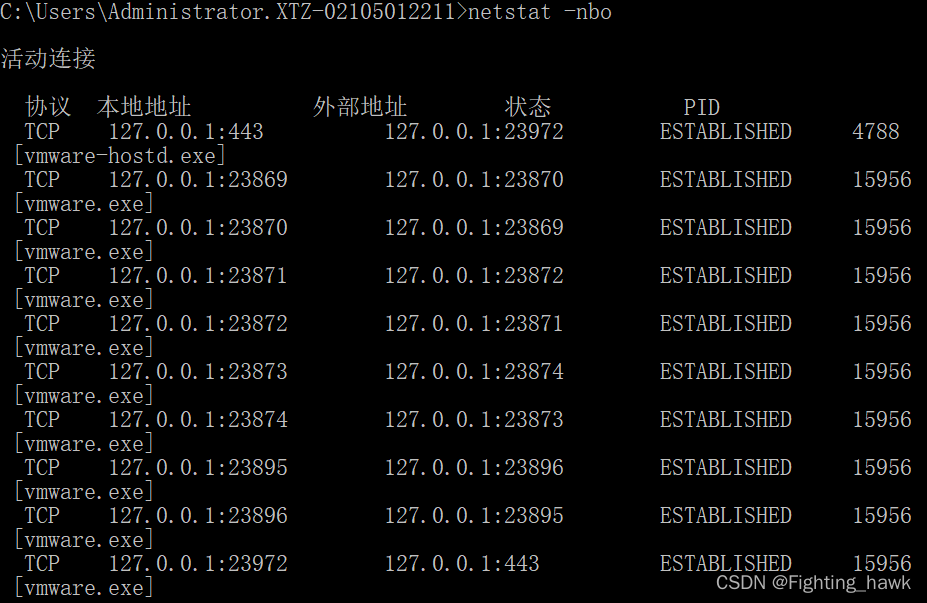Click ESTABLISHED in the local 127.0.0.1:23895 row
This screenshot has width=927, height=603.
[x=725, y=468]
